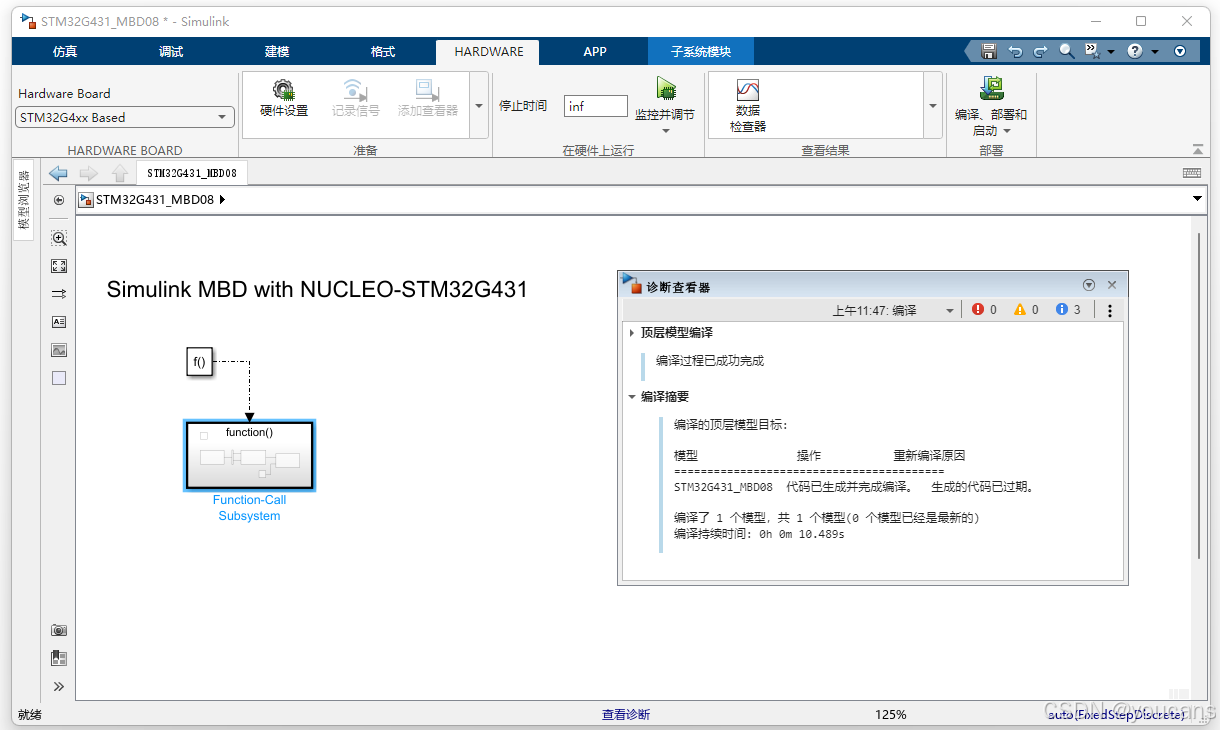This screenshot has width=1220, height=730.
Task: Open the 模型浏览器 side panel
Action: click(x=24, y=201)
